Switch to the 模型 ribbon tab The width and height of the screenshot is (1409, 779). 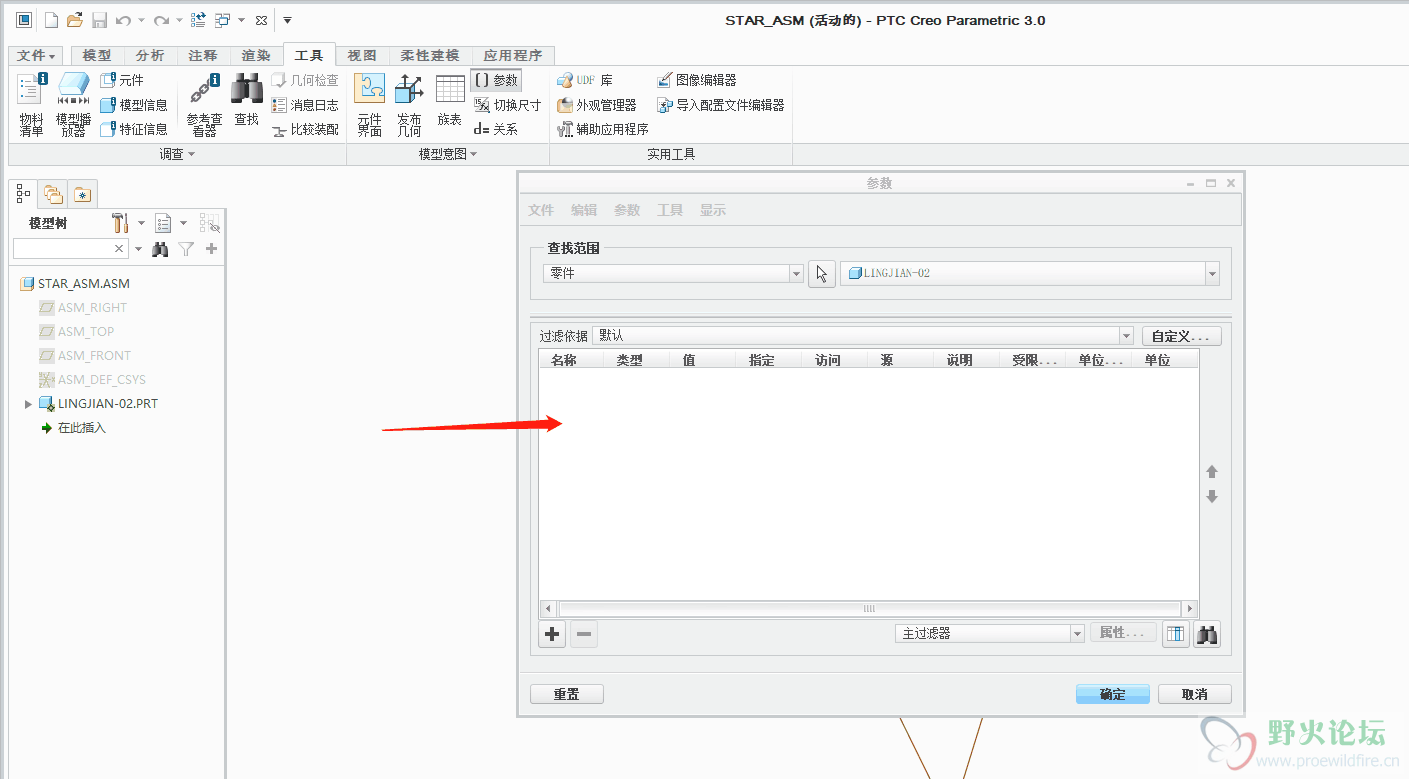(96, 56)
